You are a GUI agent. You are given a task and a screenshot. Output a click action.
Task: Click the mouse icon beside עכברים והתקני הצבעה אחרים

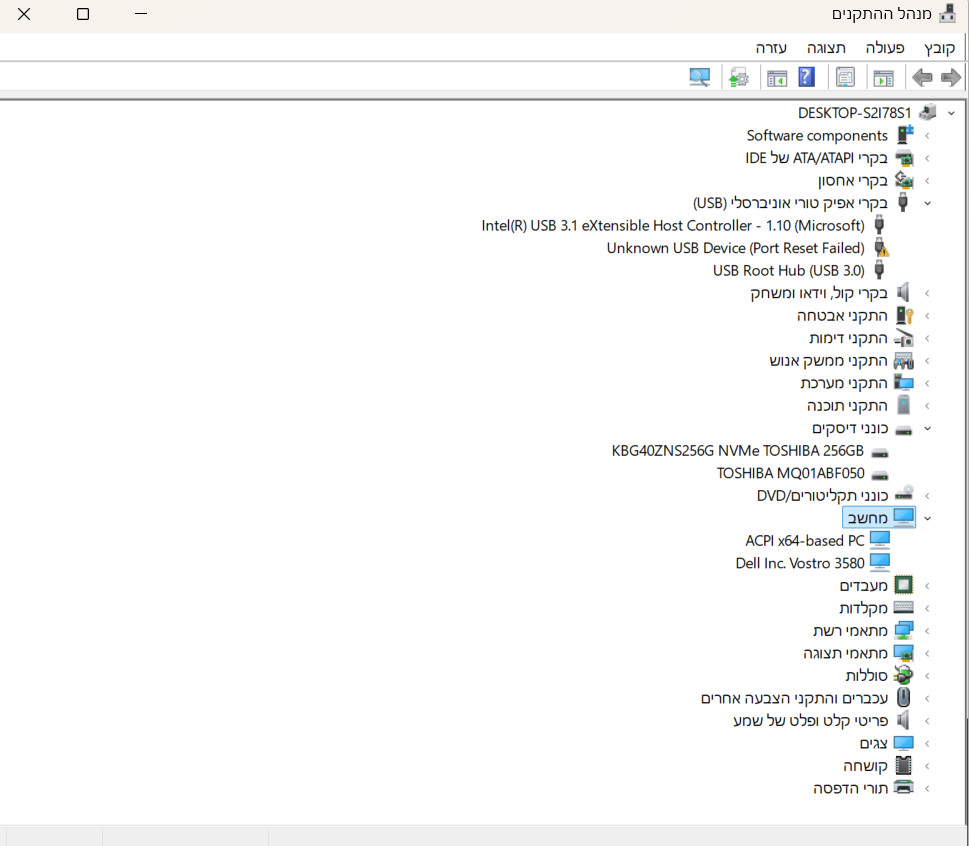click(x=903, y=697)
